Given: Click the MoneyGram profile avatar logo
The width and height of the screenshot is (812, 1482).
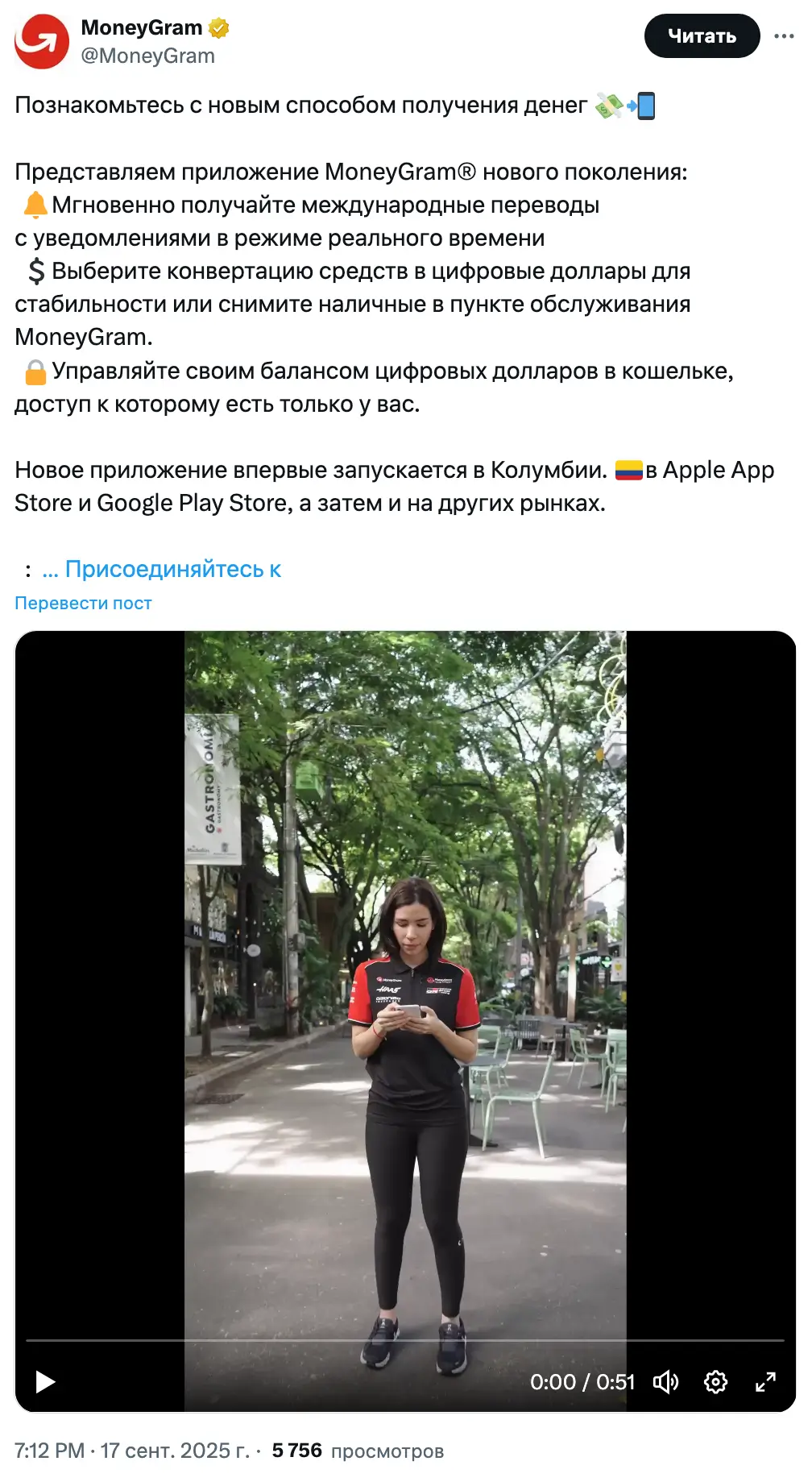Looking at the screenshot, I should pos(42,42).
